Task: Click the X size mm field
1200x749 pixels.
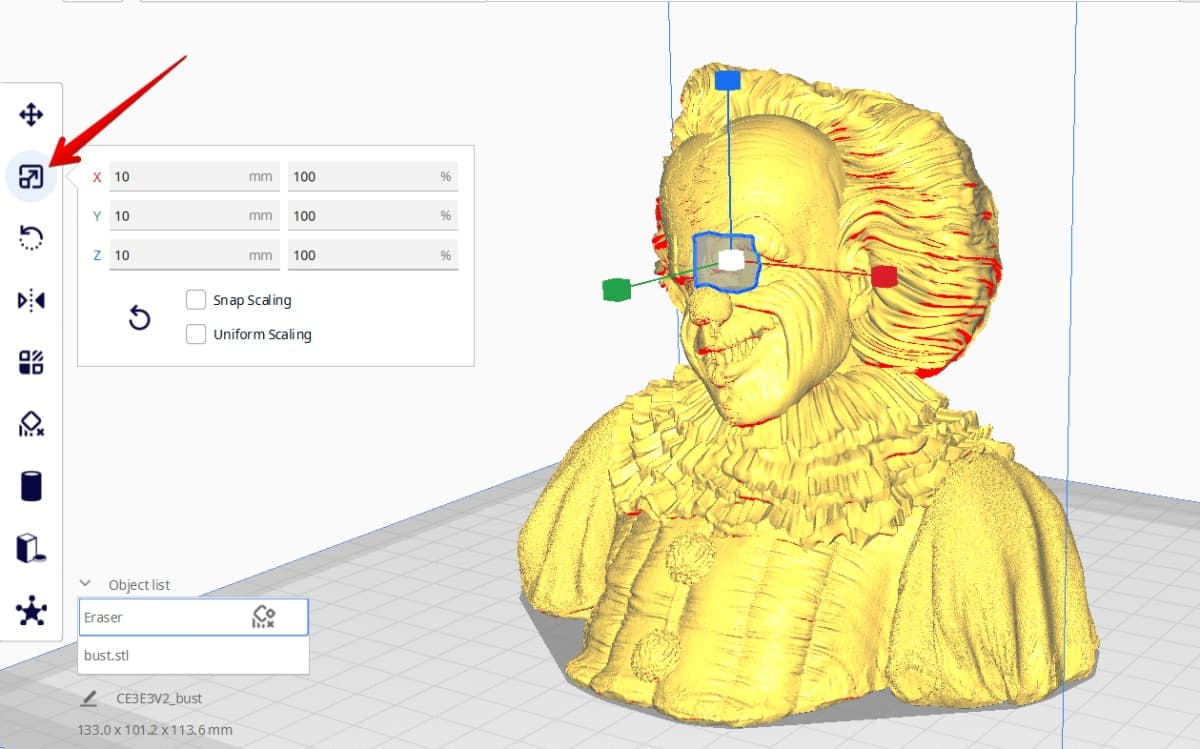Action: 194,177
